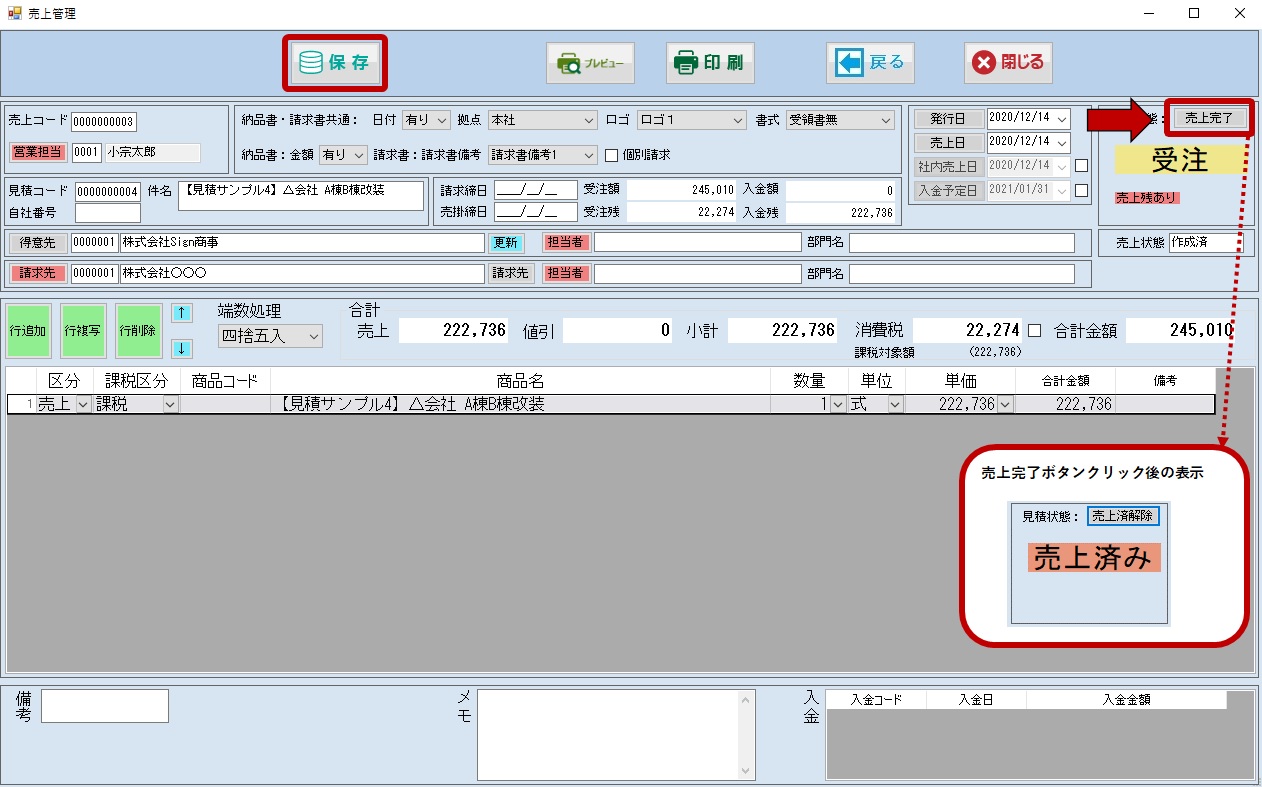
Task: Click the 売掛締日 date field
Action: tap(536, 212)
